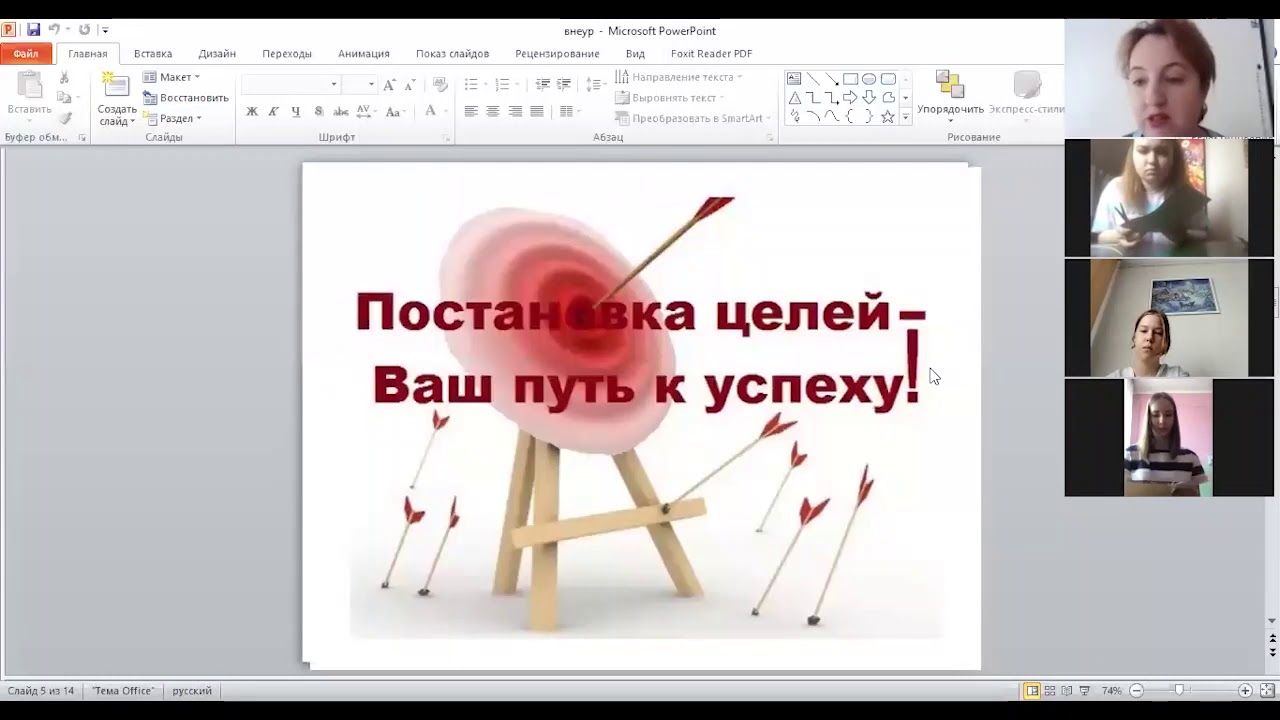Open Направление текста dropdown

pos(678,77)
